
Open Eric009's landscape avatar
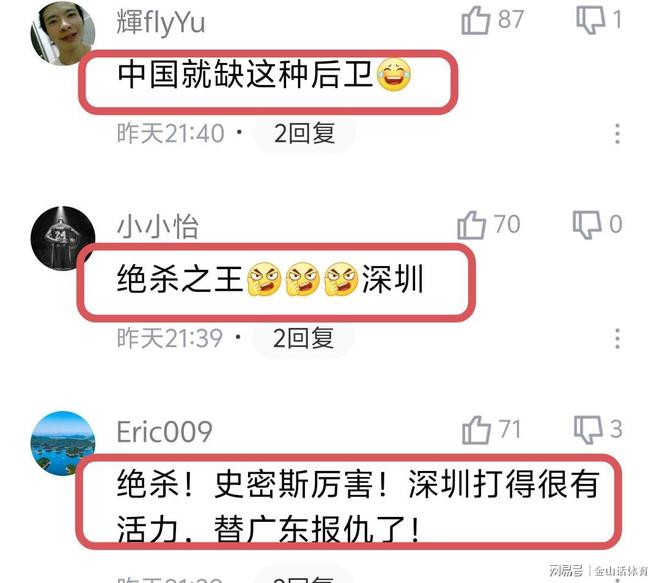pos(63,443)
